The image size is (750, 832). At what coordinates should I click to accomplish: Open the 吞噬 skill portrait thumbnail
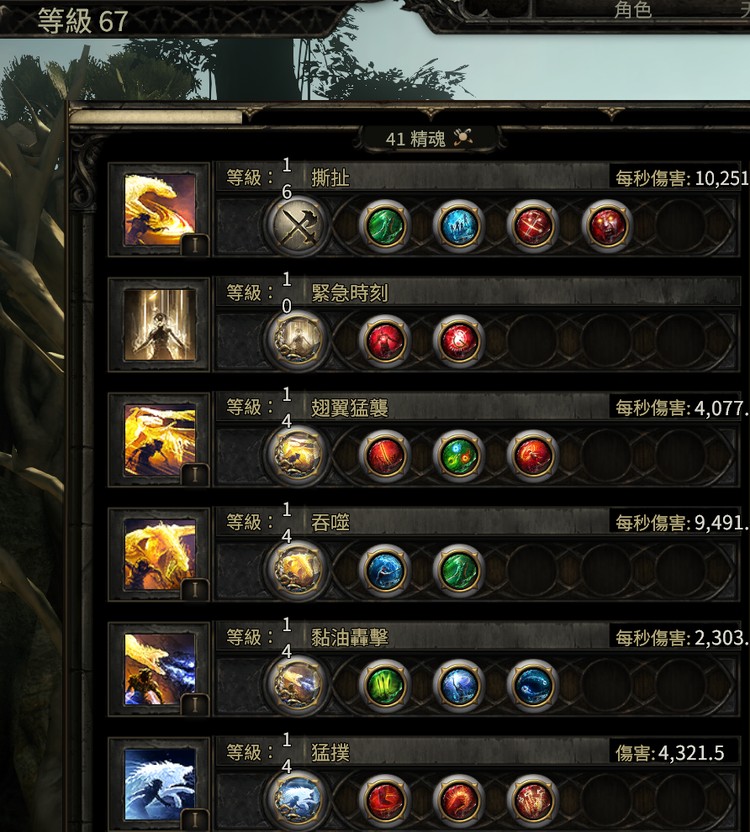(160, 554)
